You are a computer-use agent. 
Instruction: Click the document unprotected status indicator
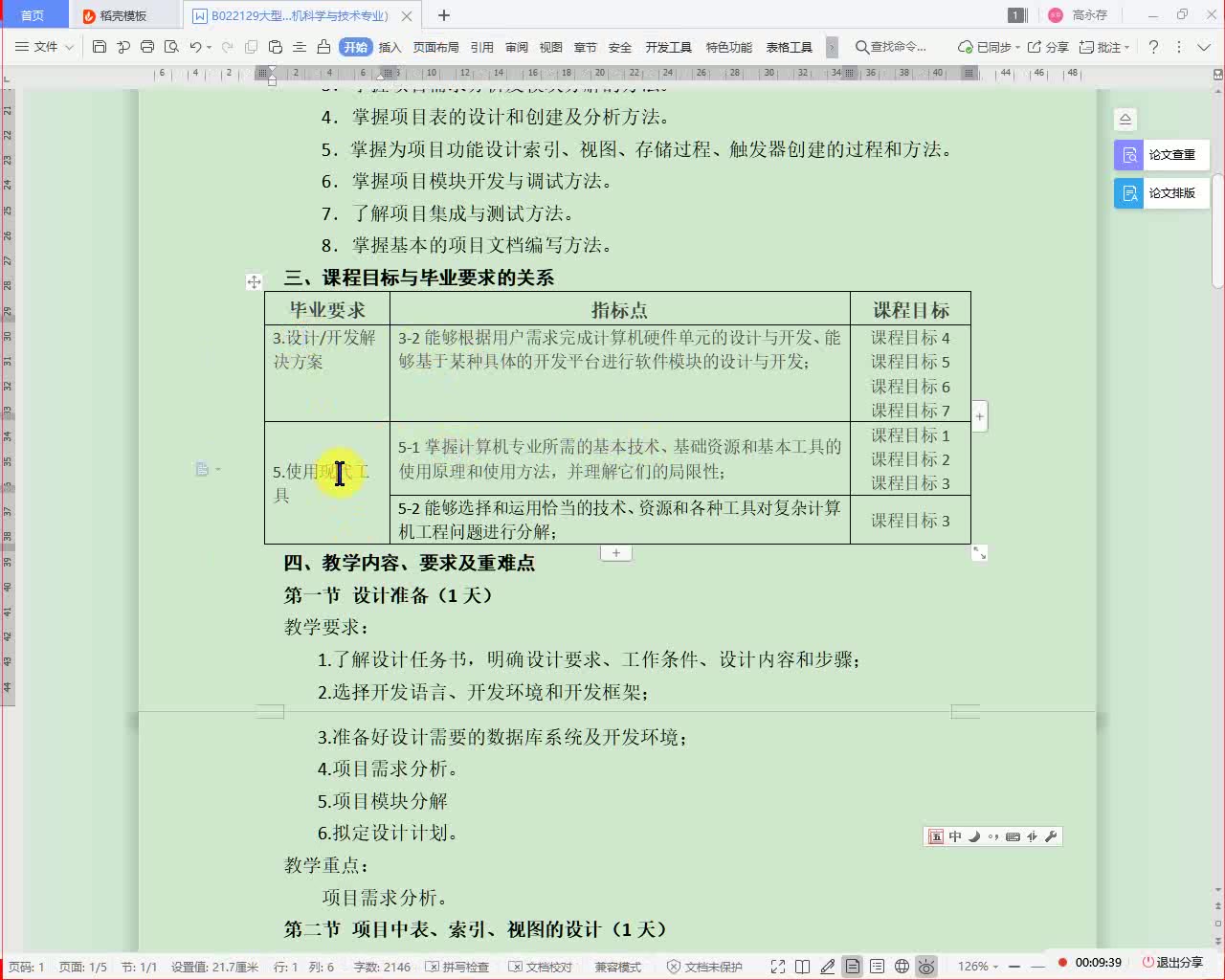coord(704,967)
